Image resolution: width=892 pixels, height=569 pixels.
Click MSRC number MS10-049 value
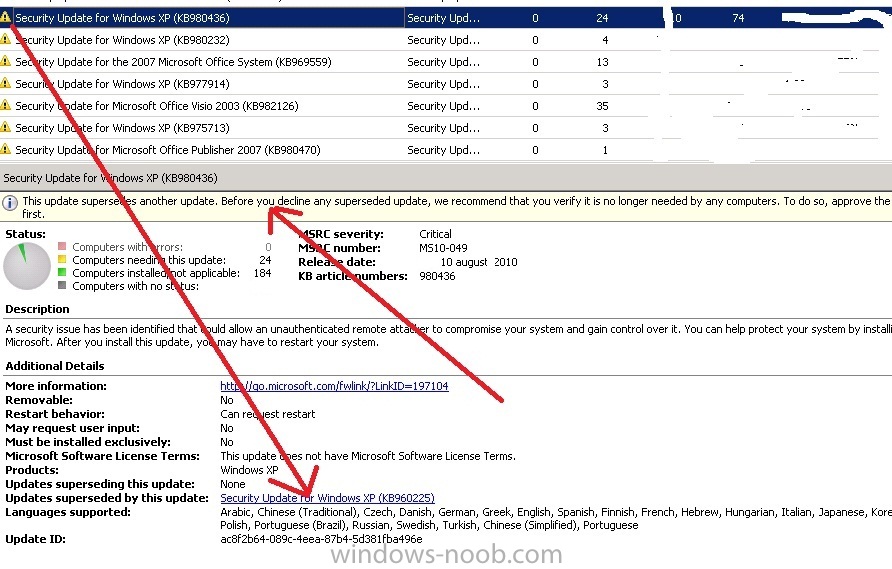click(x=443, y=248)
